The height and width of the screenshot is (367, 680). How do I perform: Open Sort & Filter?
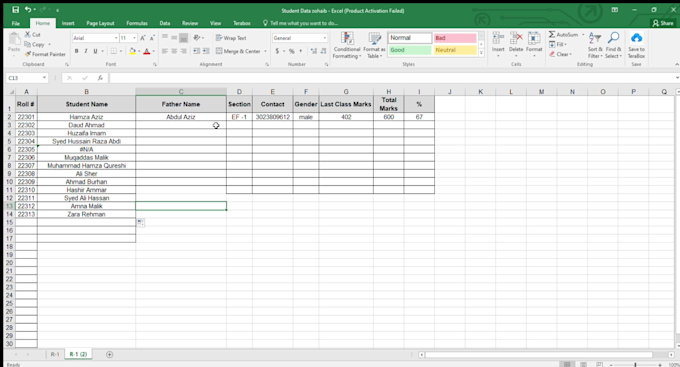(x=595, y=45)
